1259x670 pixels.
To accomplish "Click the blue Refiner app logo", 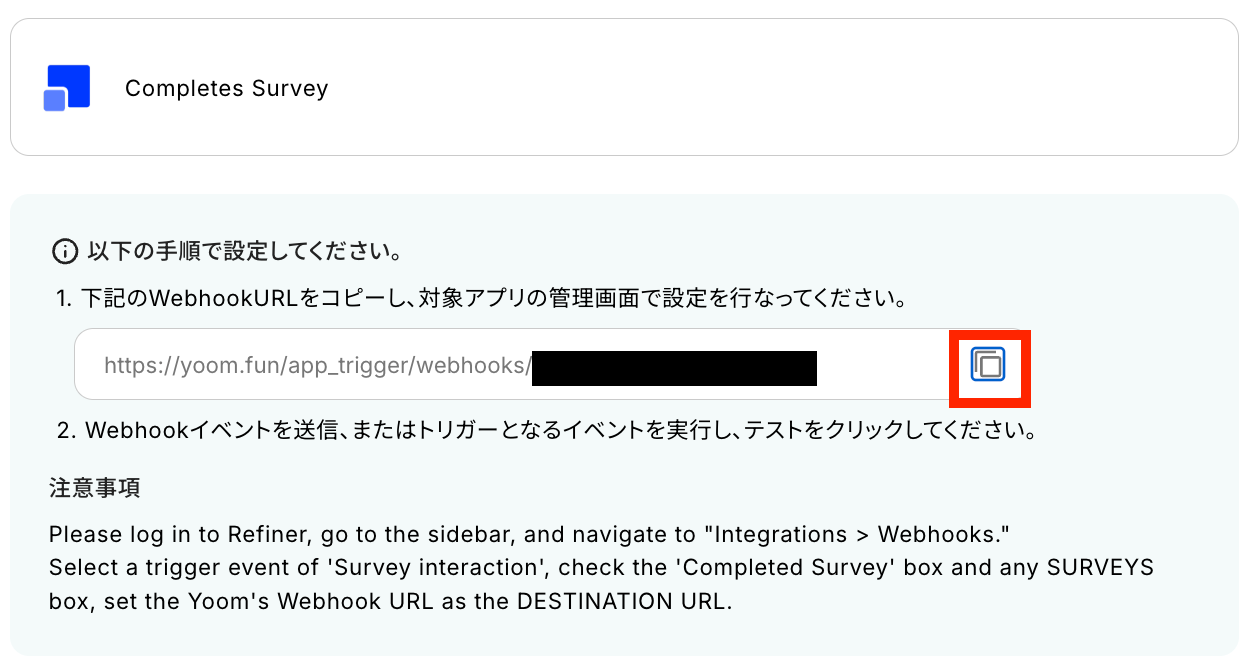I will (67, 88).
